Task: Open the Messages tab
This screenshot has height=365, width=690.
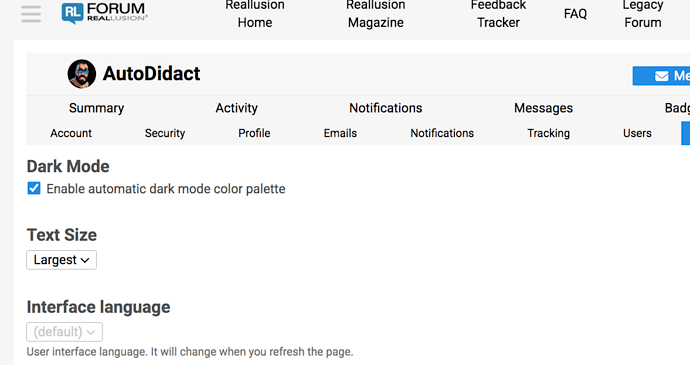Action: point(543,108)
